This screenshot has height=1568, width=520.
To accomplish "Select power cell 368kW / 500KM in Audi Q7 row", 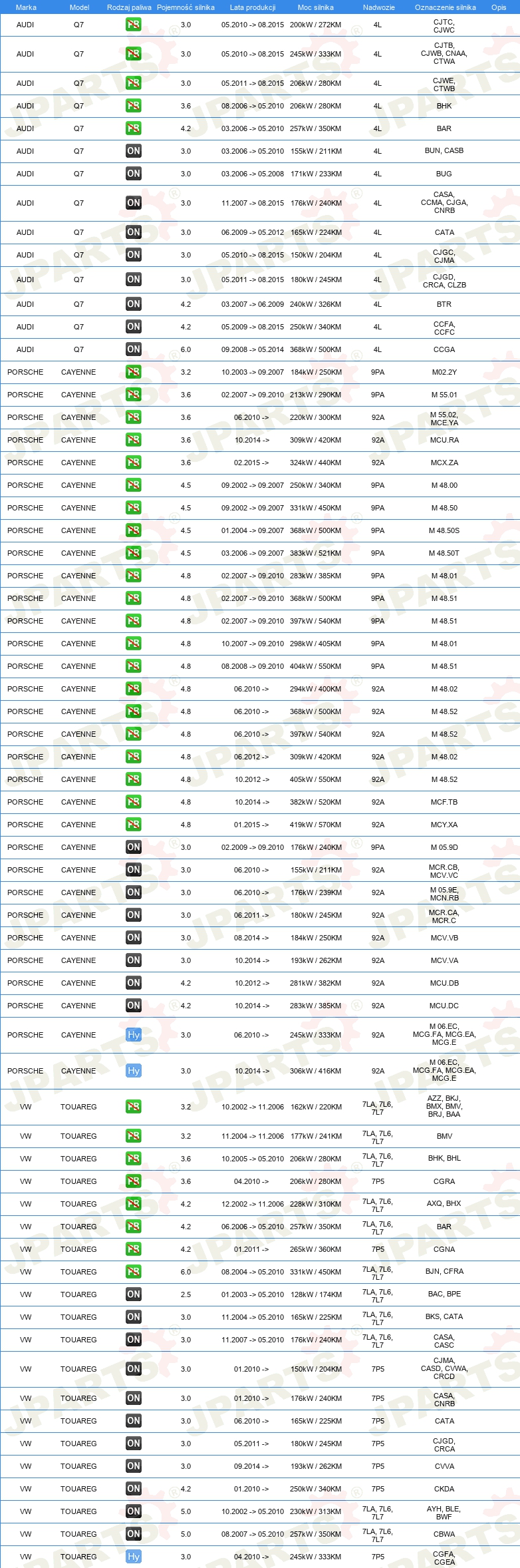I will (x=316, y=349).
